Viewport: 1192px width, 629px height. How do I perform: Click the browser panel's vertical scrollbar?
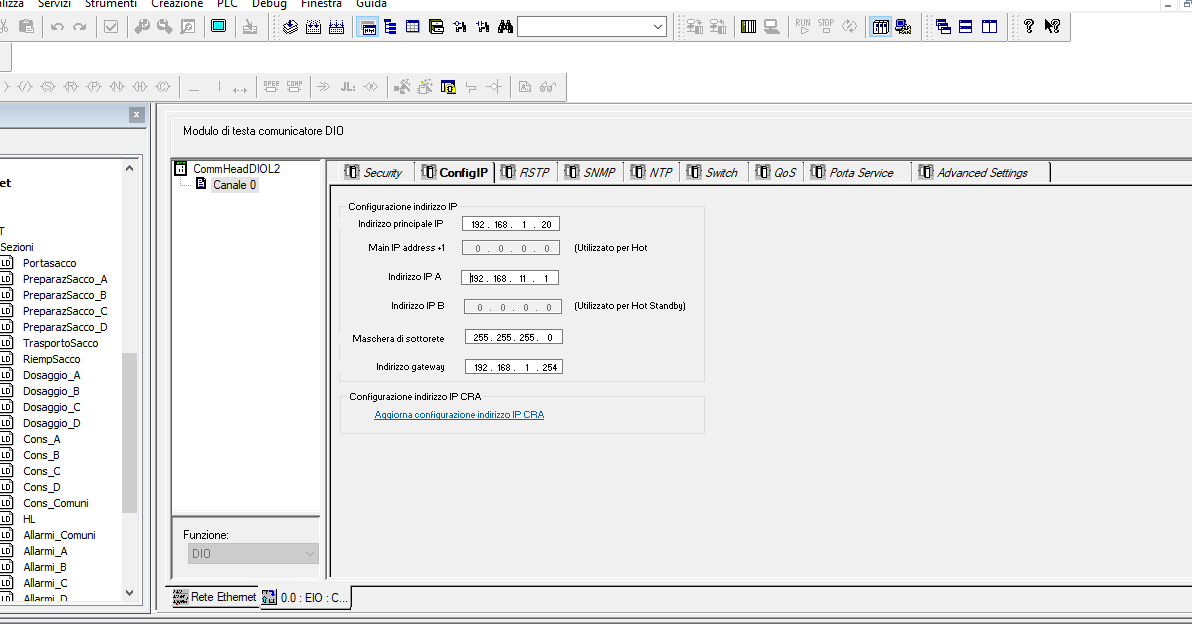(x=129, y=380)
